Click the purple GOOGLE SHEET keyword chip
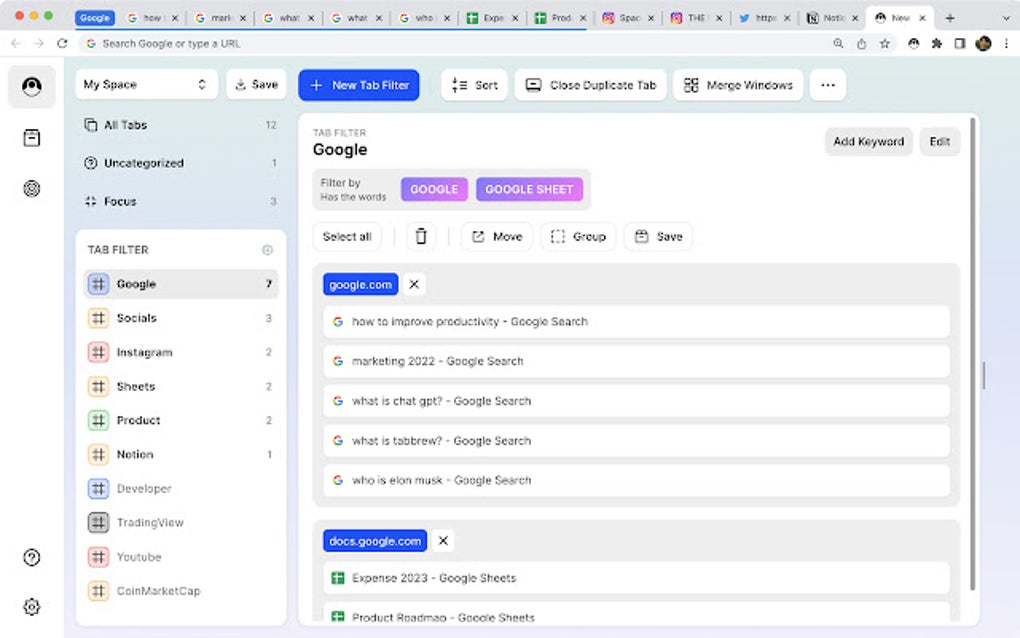1020x638 pixels. (x=530, y=189)
